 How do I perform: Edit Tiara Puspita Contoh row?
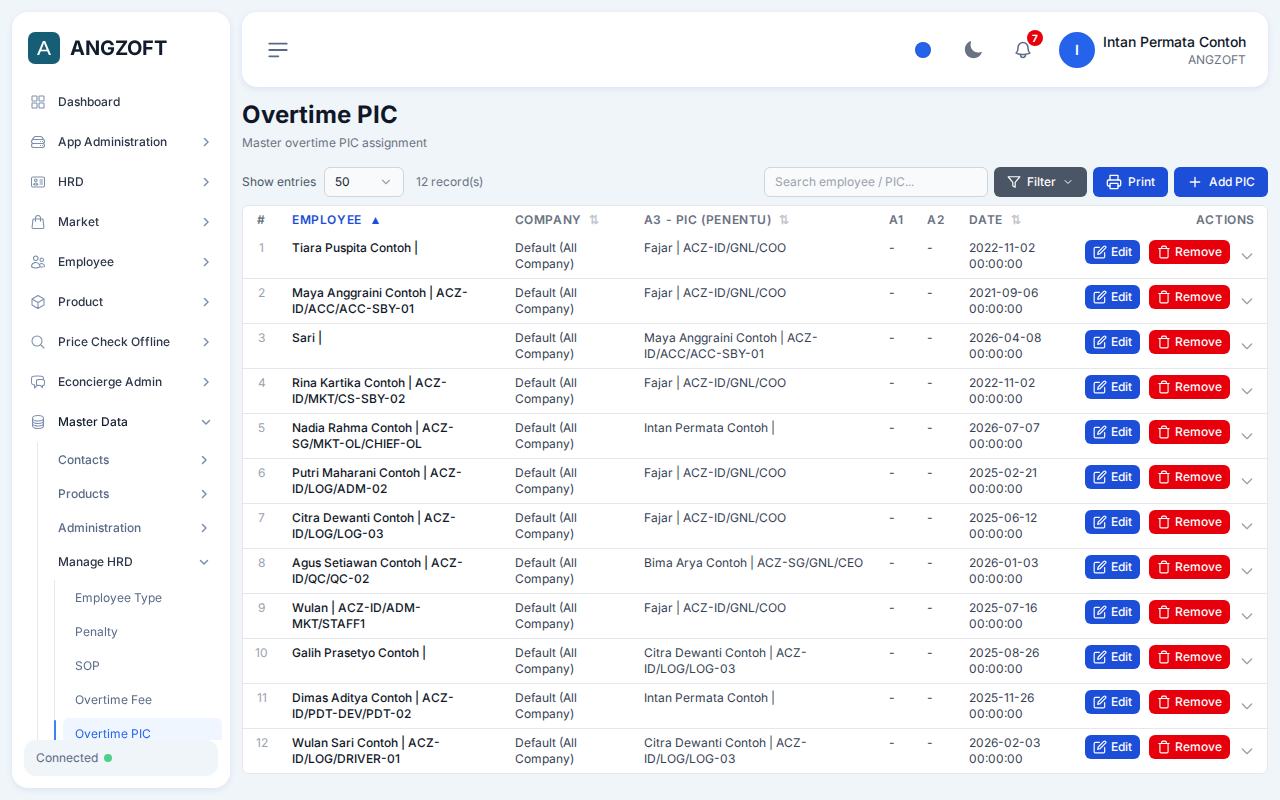[x=1112, y=252]
